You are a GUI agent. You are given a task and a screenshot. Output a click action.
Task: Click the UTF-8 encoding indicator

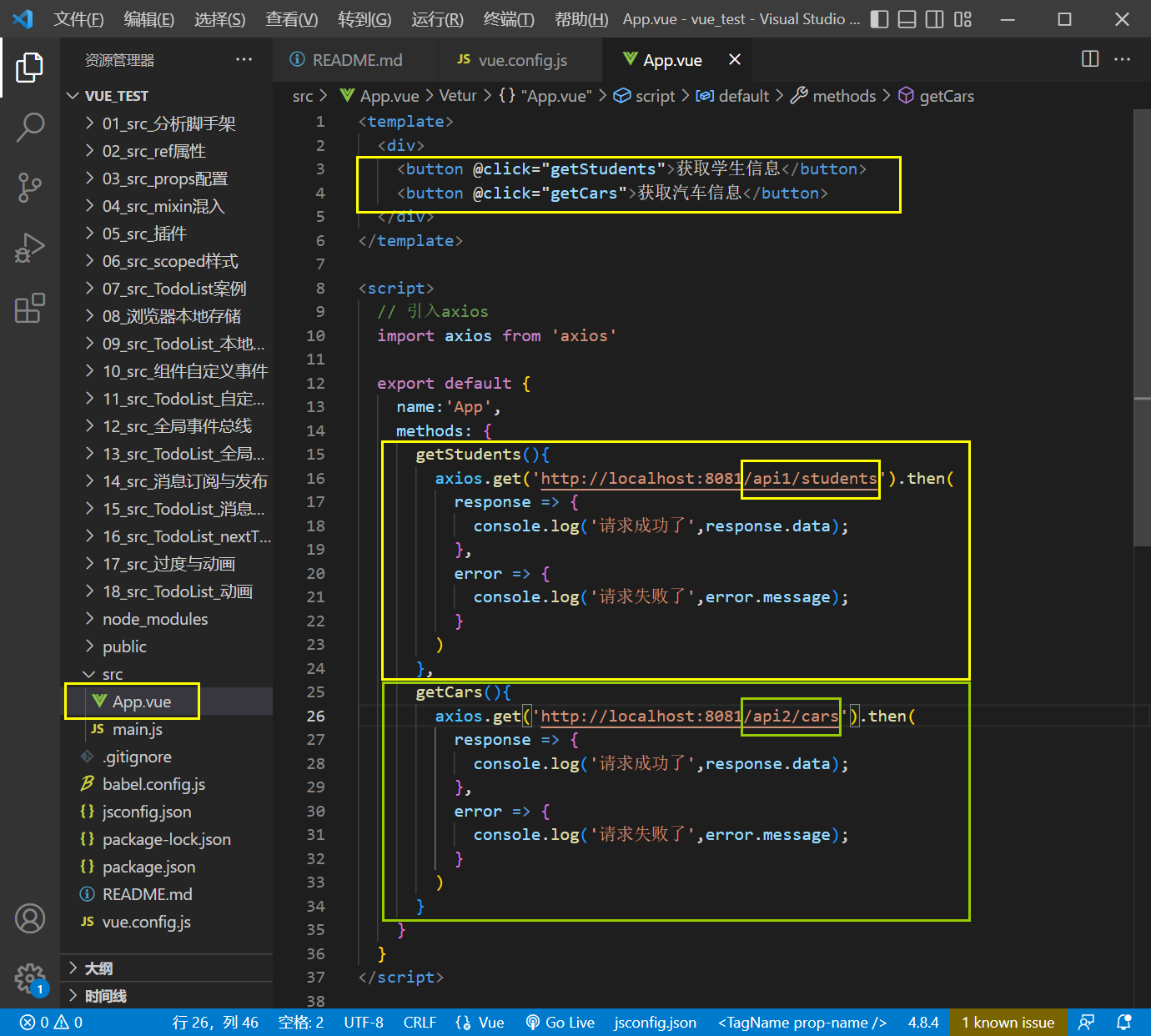[x=364, y=1023]
